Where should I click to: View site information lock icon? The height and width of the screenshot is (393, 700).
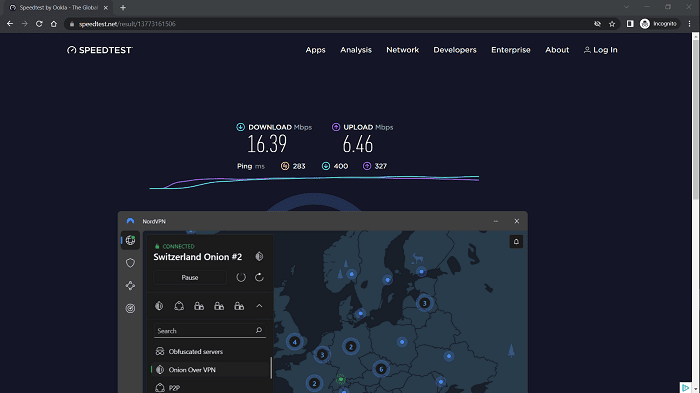click(x=72, y=24)
